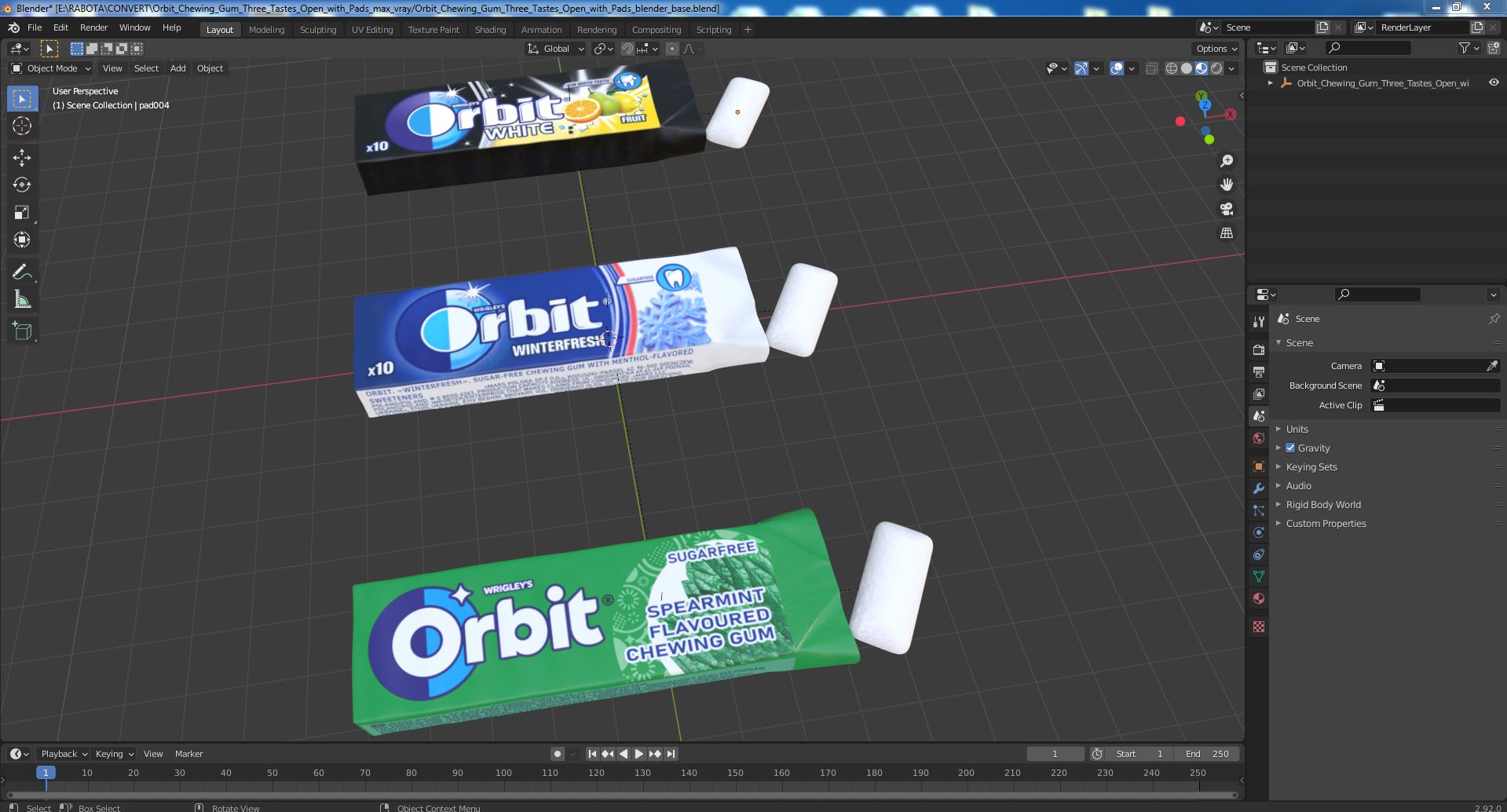This screenshot has width=1507, height=812.
Task: Open the World properties tab
Action: (1259, 438)
